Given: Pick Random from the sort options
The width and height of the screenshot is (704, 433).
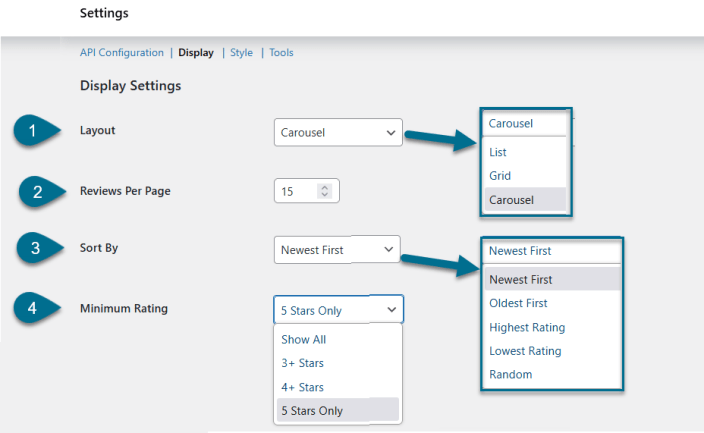Looking at the screenshot, I should (510, 374).
